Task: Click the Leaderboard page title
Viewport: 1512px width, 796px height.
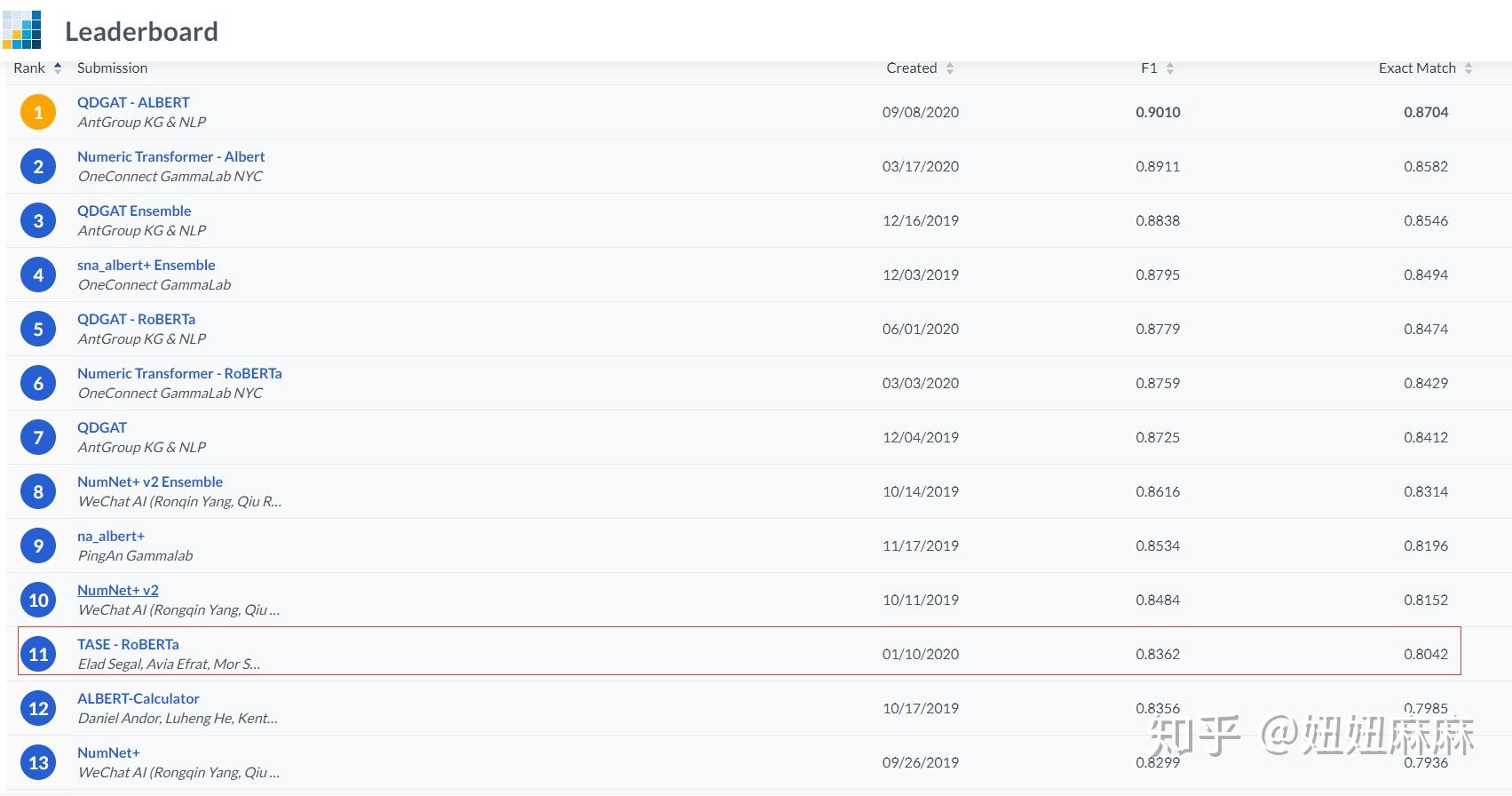Action: click(141, 31)
